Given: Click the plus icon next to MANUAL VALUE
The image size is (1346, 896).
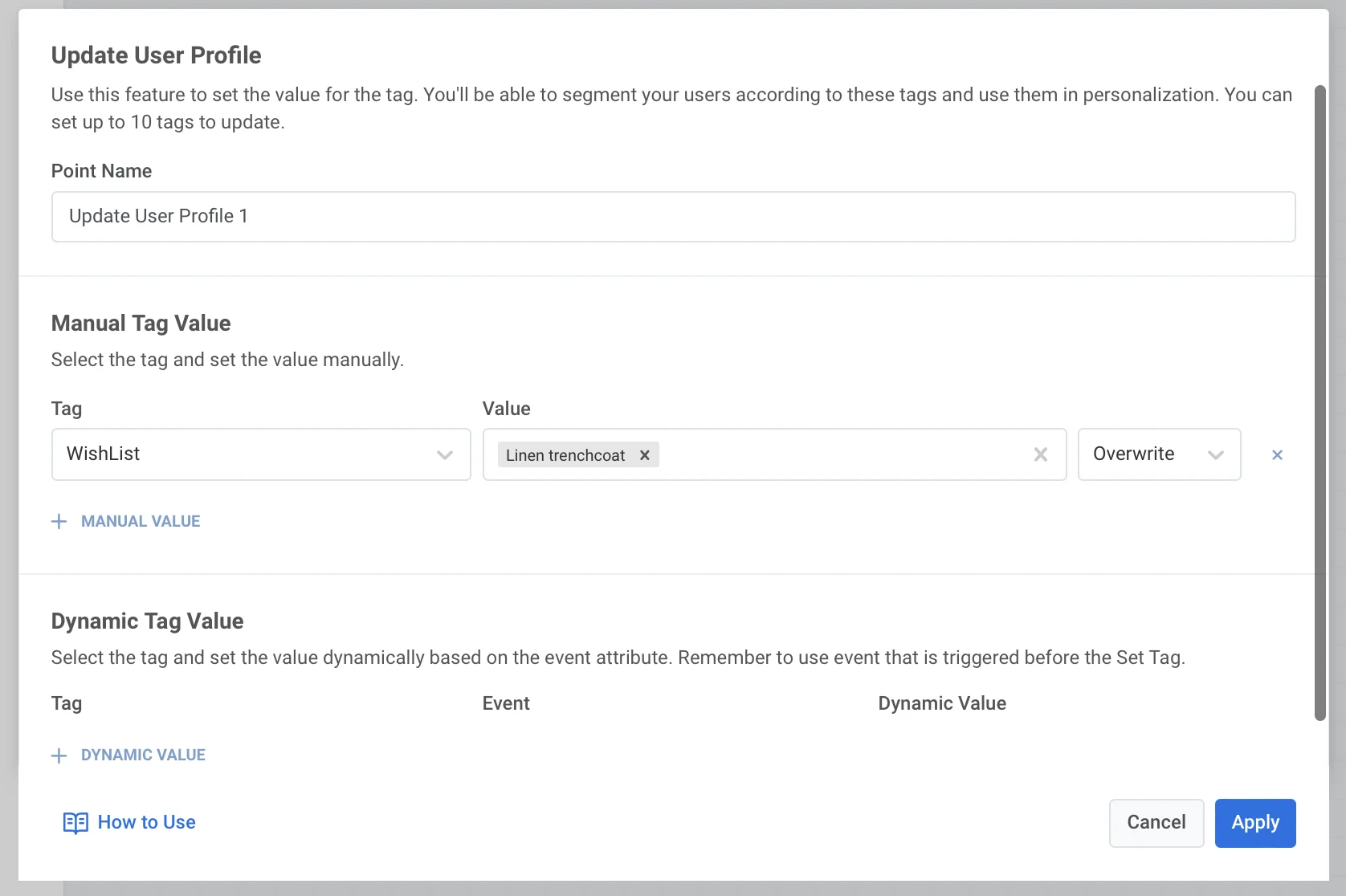Looking at the screenshot, I should 59,521.
